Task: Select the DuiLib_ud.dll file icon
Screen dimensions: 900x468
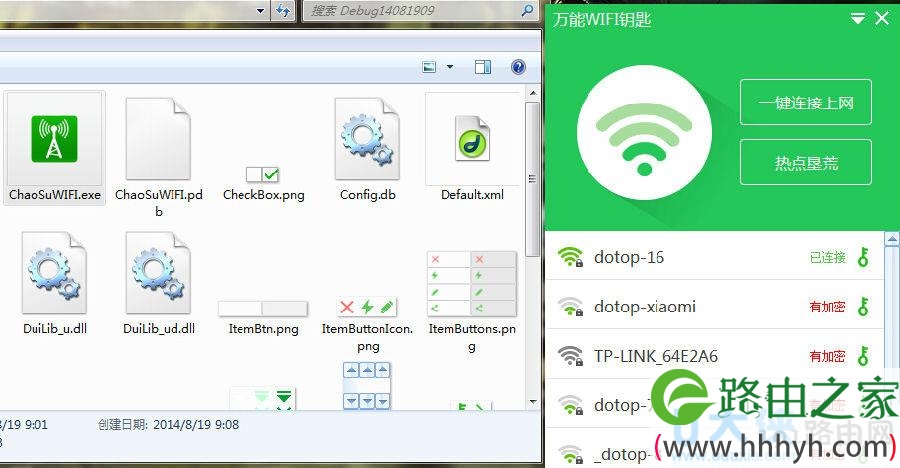Action: [158, 272]
